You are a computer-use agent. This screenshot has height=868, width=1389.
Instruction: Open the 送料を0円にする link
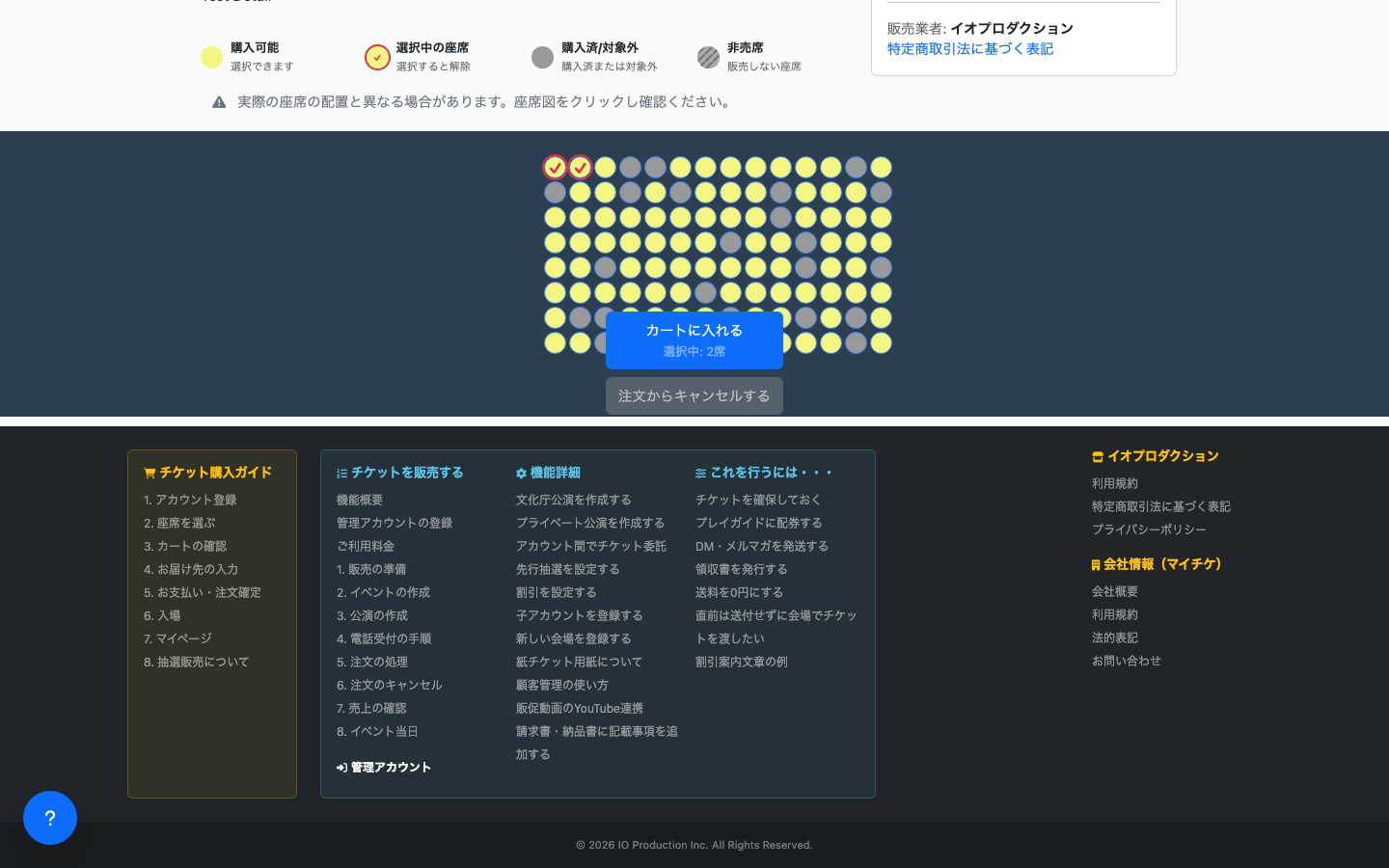(x=740, y=592)
